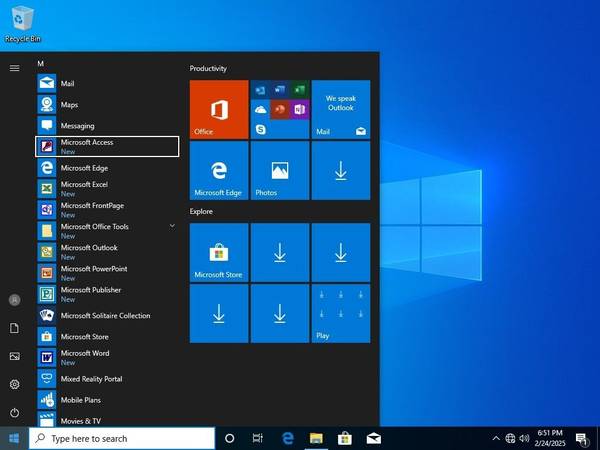Open Settings gear in Start sidebar
The height and width of the screenshot is (450, 600).
14,384
